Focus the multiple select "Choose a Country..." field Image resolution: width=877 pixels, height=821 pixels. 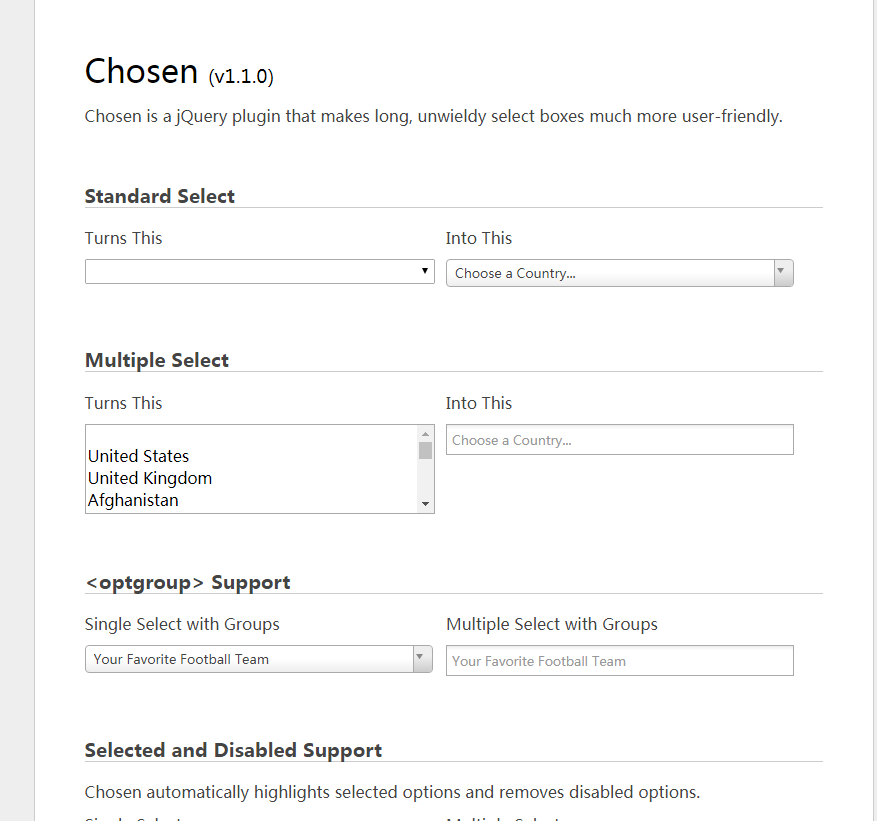click(619, 440)
